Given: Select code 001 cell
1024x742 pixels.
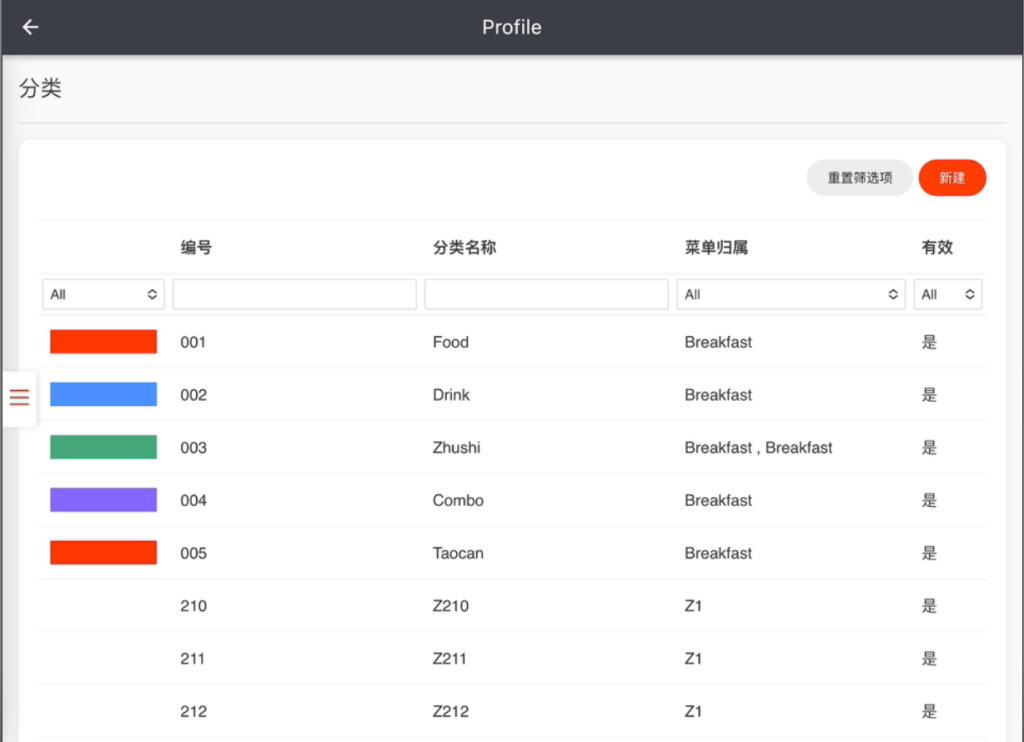Looking at the screenshot, I should point(193,342).
